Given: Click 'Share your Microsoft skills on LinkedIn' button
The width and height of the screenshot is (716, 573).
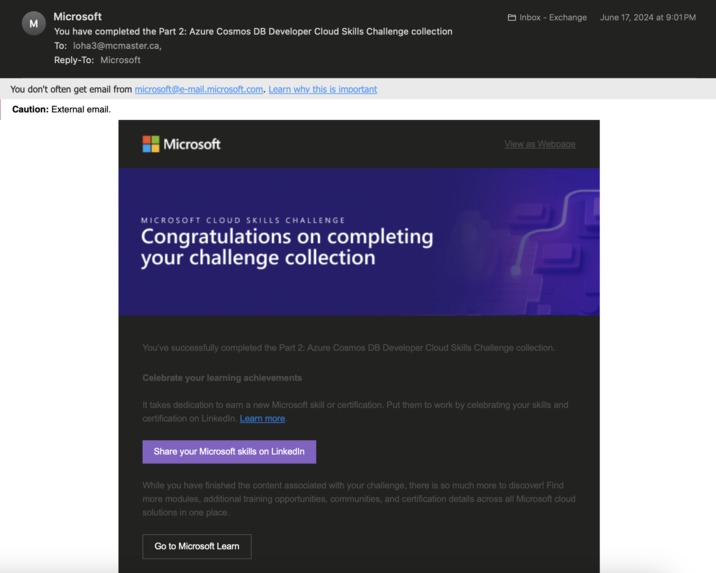Looking at the screenshot, I should click(x=229, y=452).
